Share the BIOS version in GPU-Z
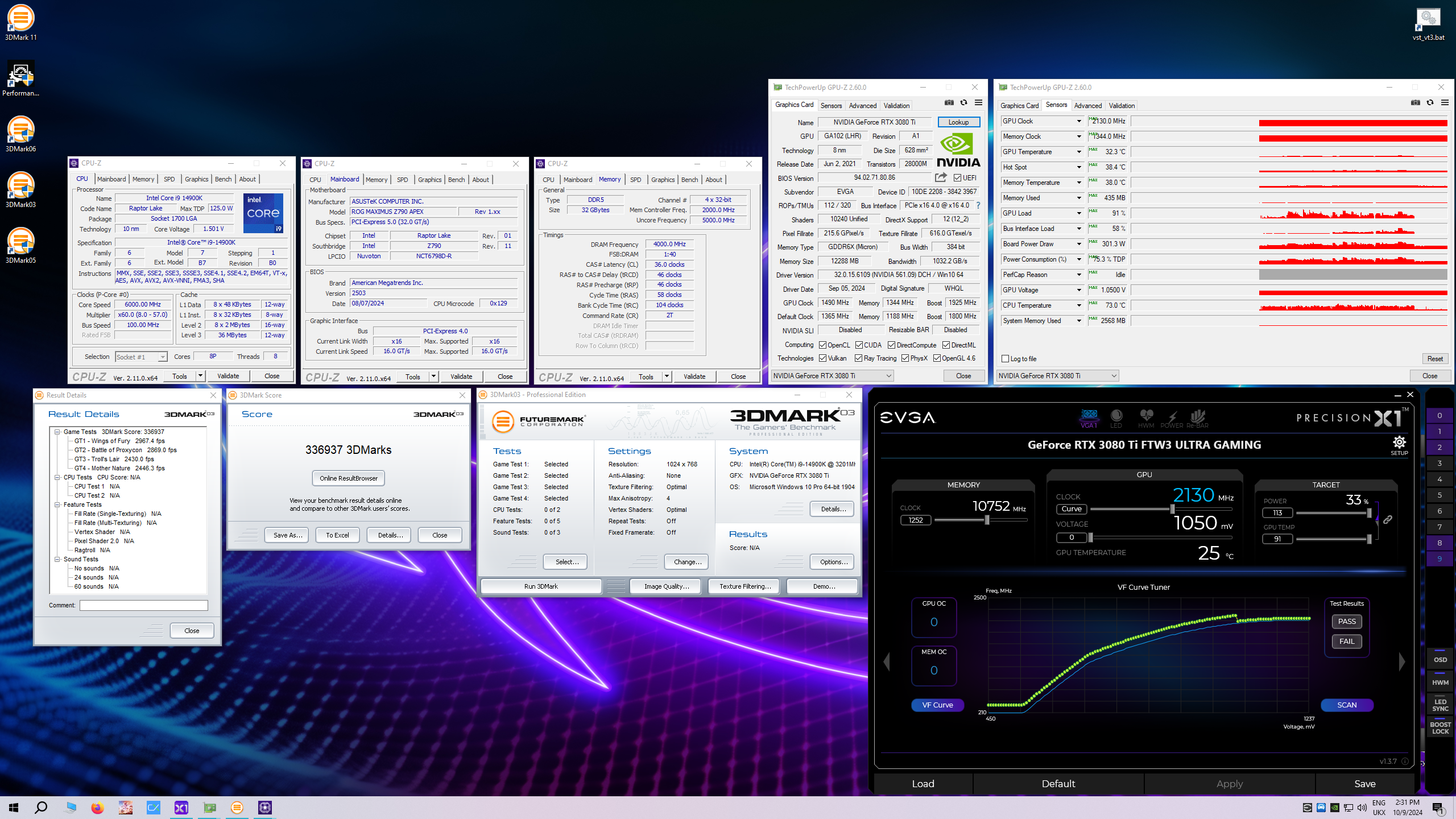 click(x=941, y=177)
